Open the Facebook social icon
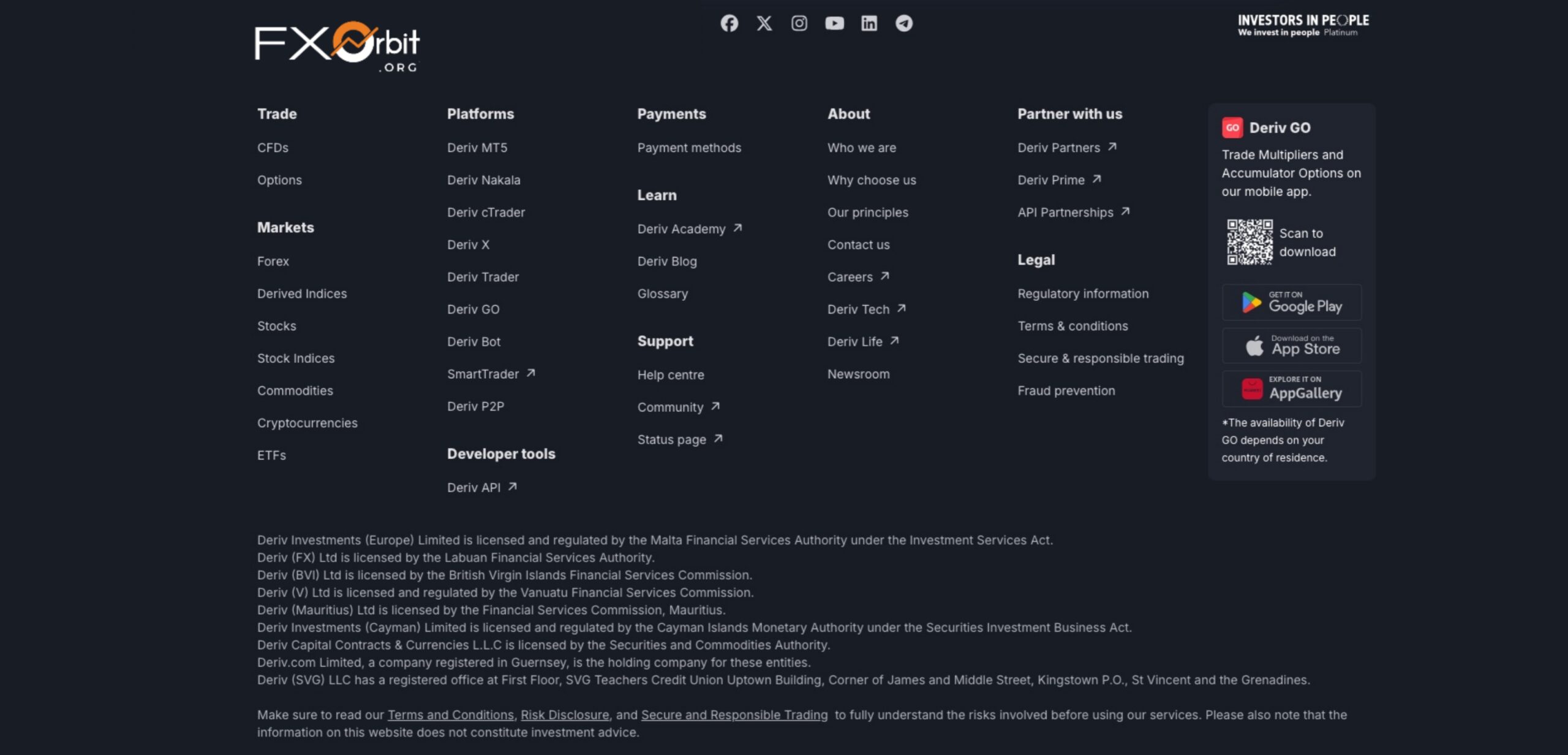 click(x=729, y=23)
